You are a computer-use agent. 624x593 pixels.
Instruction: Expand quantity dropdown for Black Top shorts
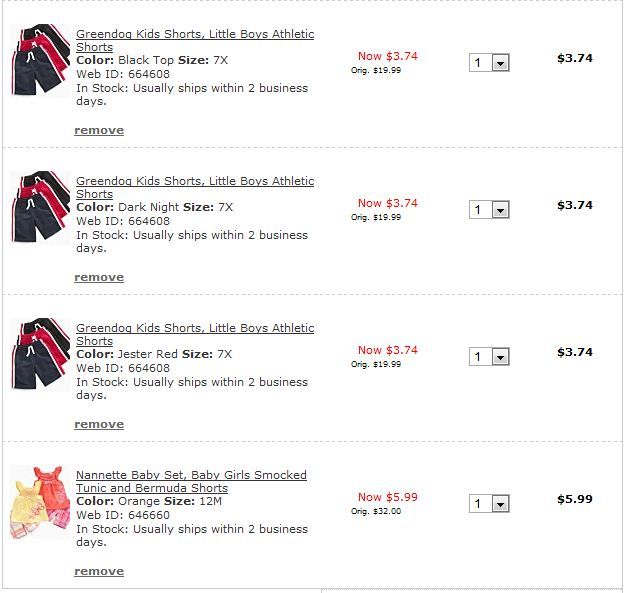501,63
